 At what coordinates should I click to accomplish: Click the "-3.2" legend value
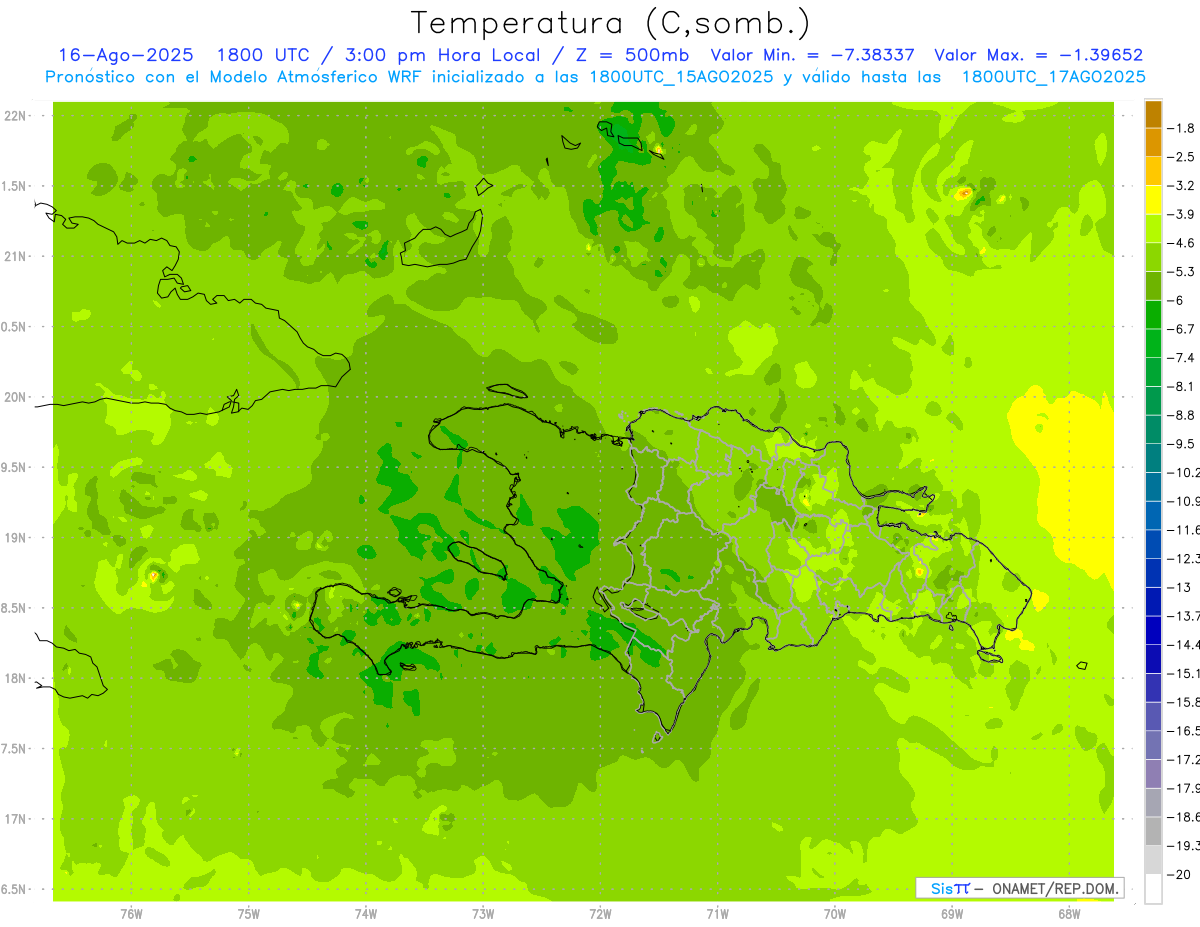coord(1182,186)
